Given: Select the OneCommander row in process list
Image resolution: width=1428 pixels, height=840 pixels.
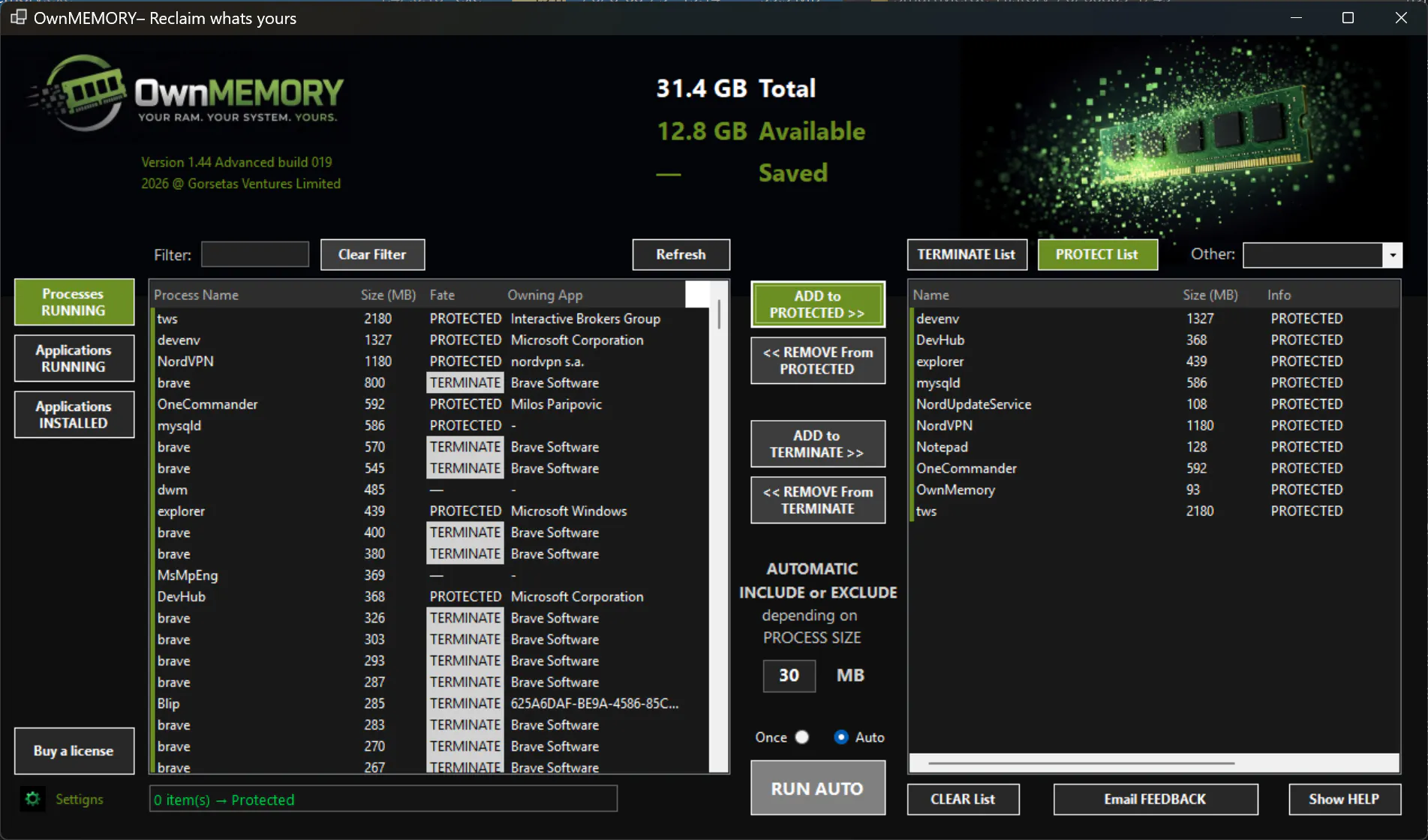Looking at the screenshot, I should tap(431, 404).
